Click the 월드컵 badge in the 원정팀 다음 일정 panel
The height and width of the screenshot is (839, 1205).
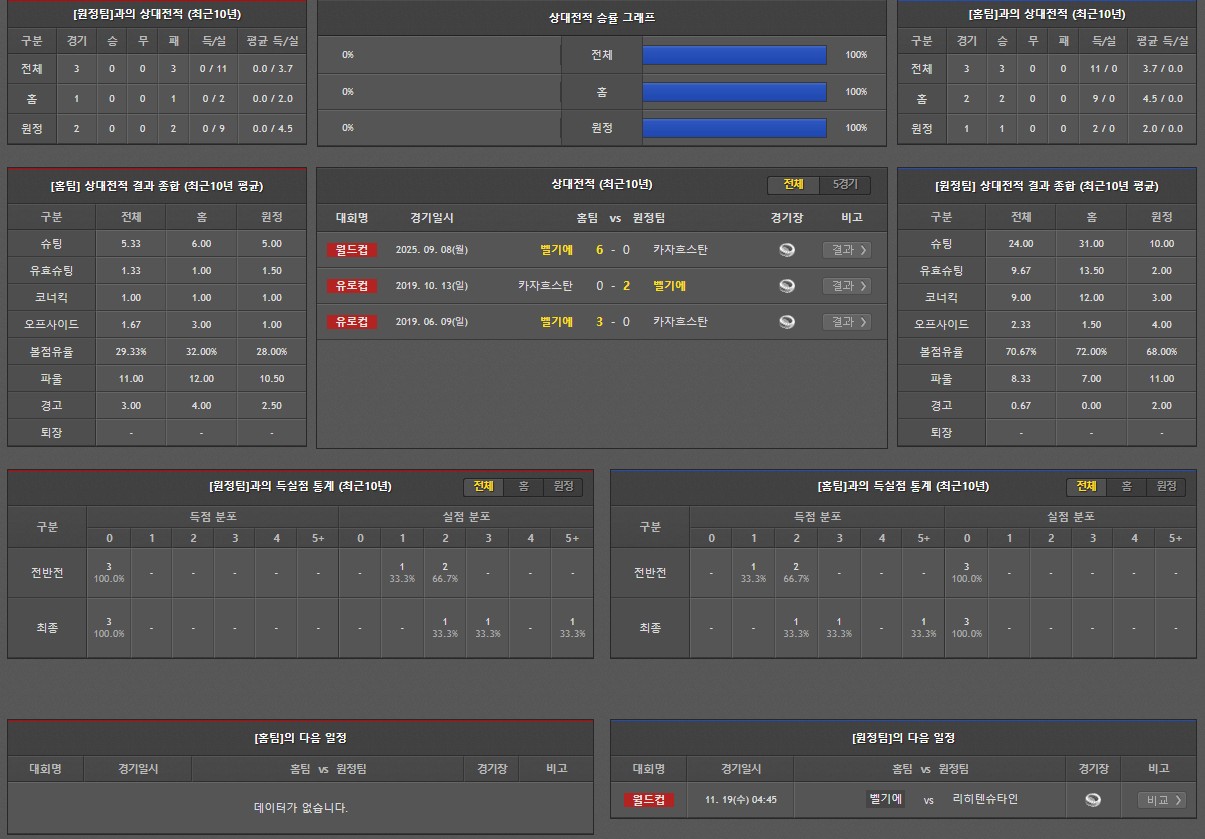648,800
